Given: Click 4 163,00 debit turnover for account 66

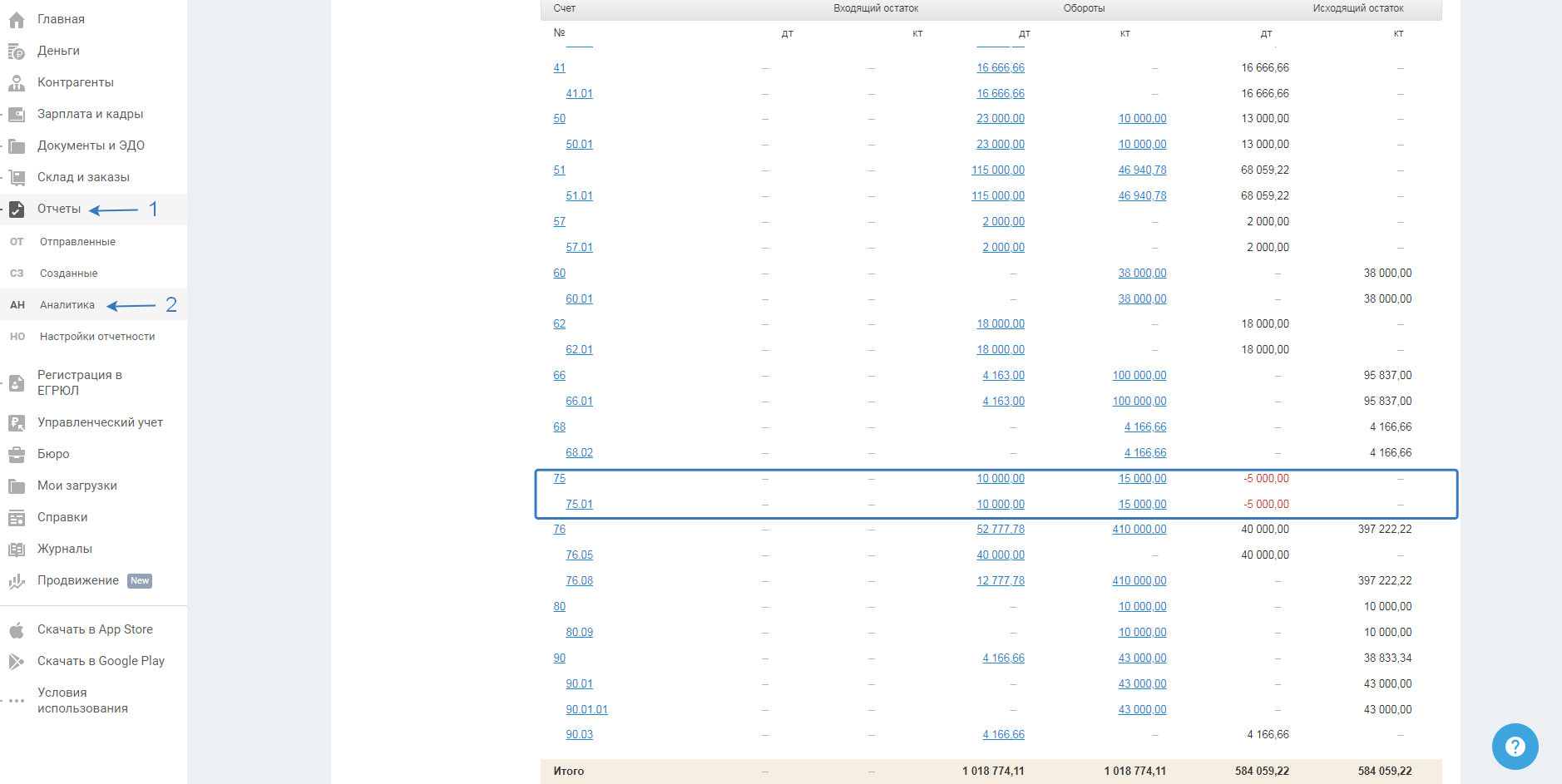Looking at the screenshot, I should coord(1003,376).
